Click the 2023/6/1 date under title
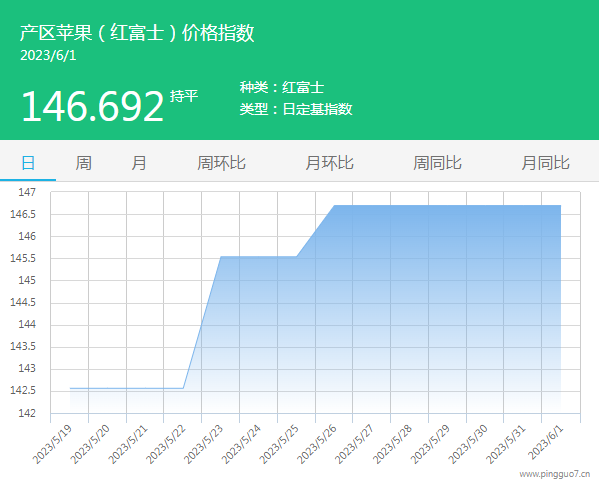The width and height of the screenshot is (599, 482). pos(48,56)
